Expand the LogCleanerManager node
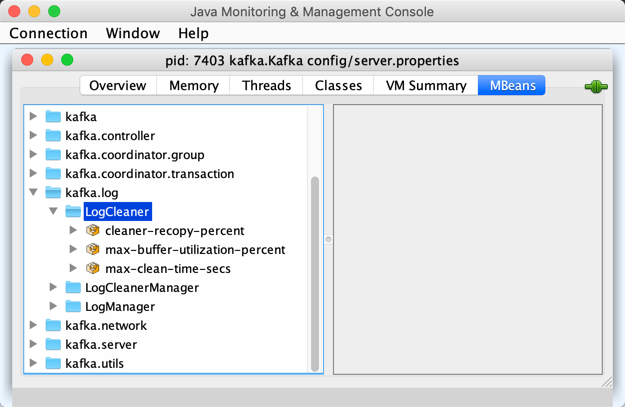This screenshot has height=407, width=625. (54, 288)
